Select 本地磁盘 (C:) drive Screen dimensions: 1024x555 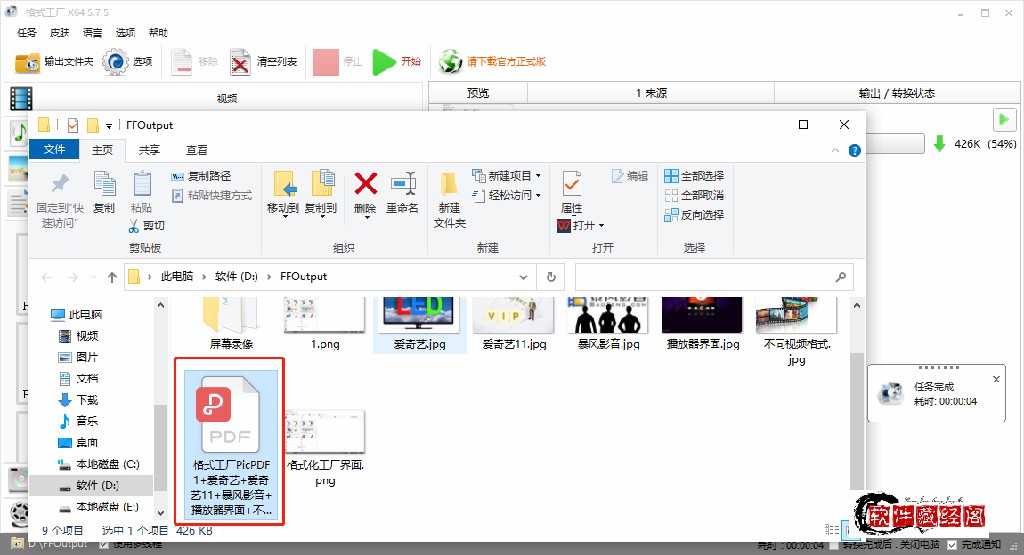99,464
